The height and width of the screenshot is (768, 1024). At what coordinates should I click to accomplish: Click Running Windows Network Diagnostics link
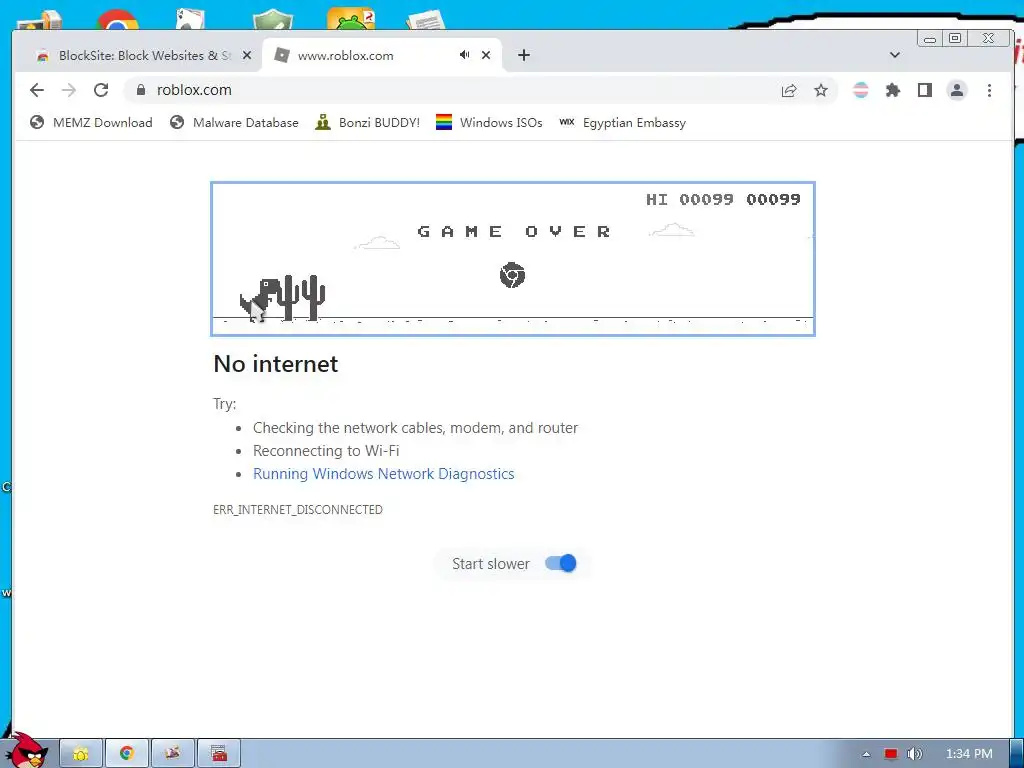tap(383, 474)
